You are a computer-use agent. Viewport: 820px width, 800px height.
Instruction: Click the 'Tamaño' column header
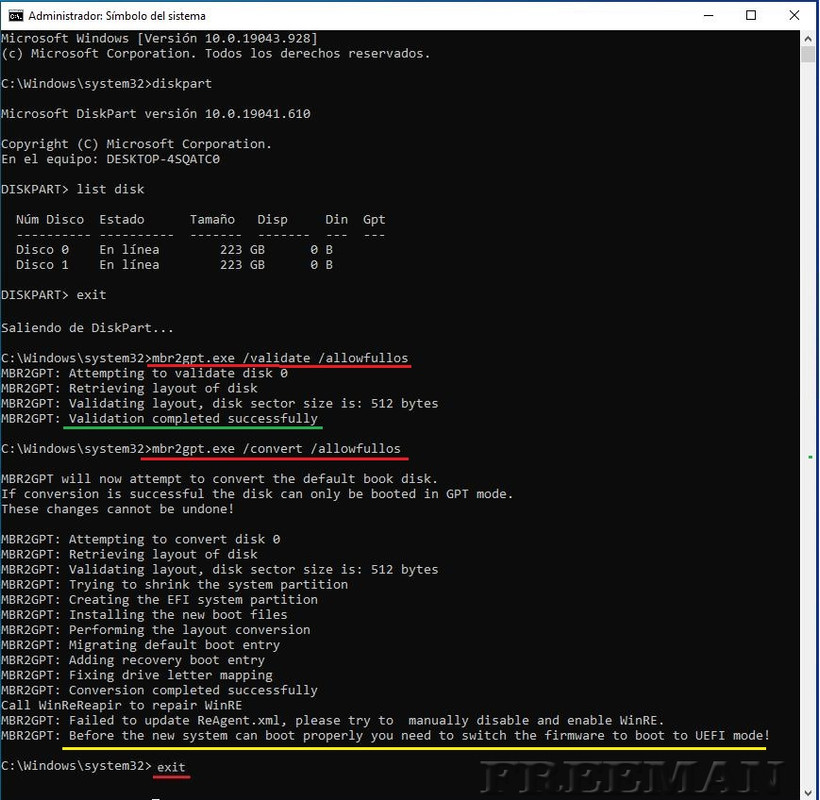(x=212, y=220)
